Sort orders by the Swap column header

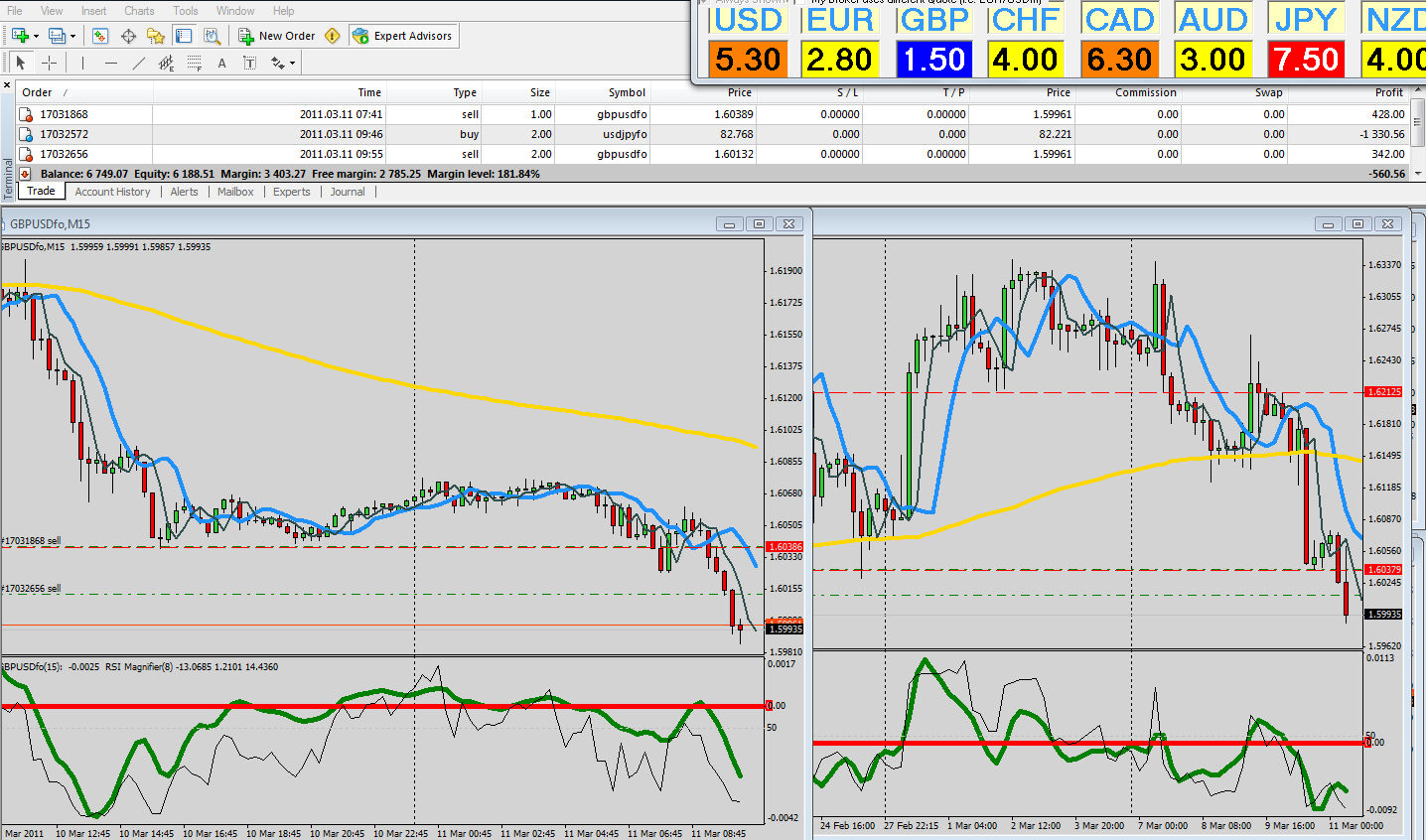(x=1234, y=92)
